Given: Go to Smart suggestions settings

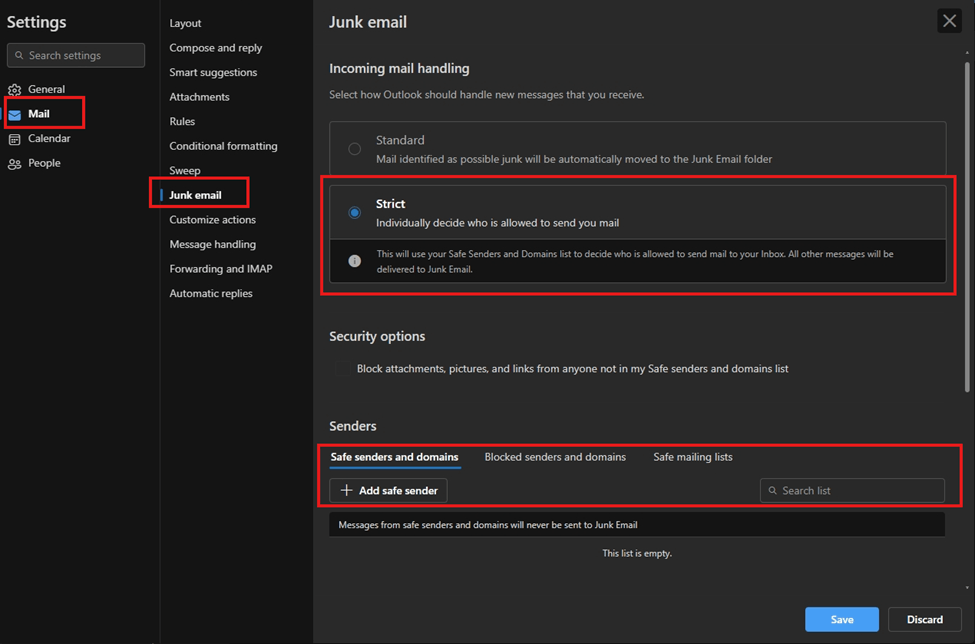Looking at the screenshot, I should click(x=213, y=72).
